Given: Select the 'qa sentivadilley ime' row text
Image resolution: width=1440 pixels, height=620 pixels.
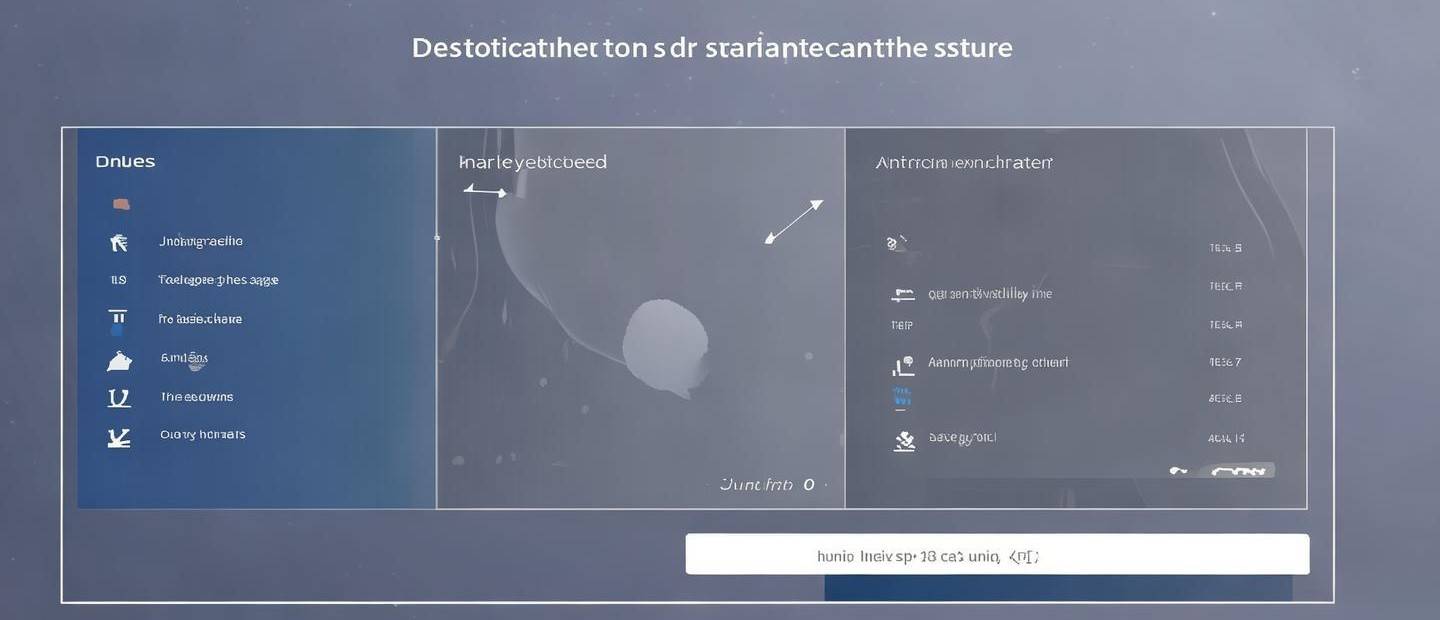Looking at the screenshot, I should [x=990, y=294].
